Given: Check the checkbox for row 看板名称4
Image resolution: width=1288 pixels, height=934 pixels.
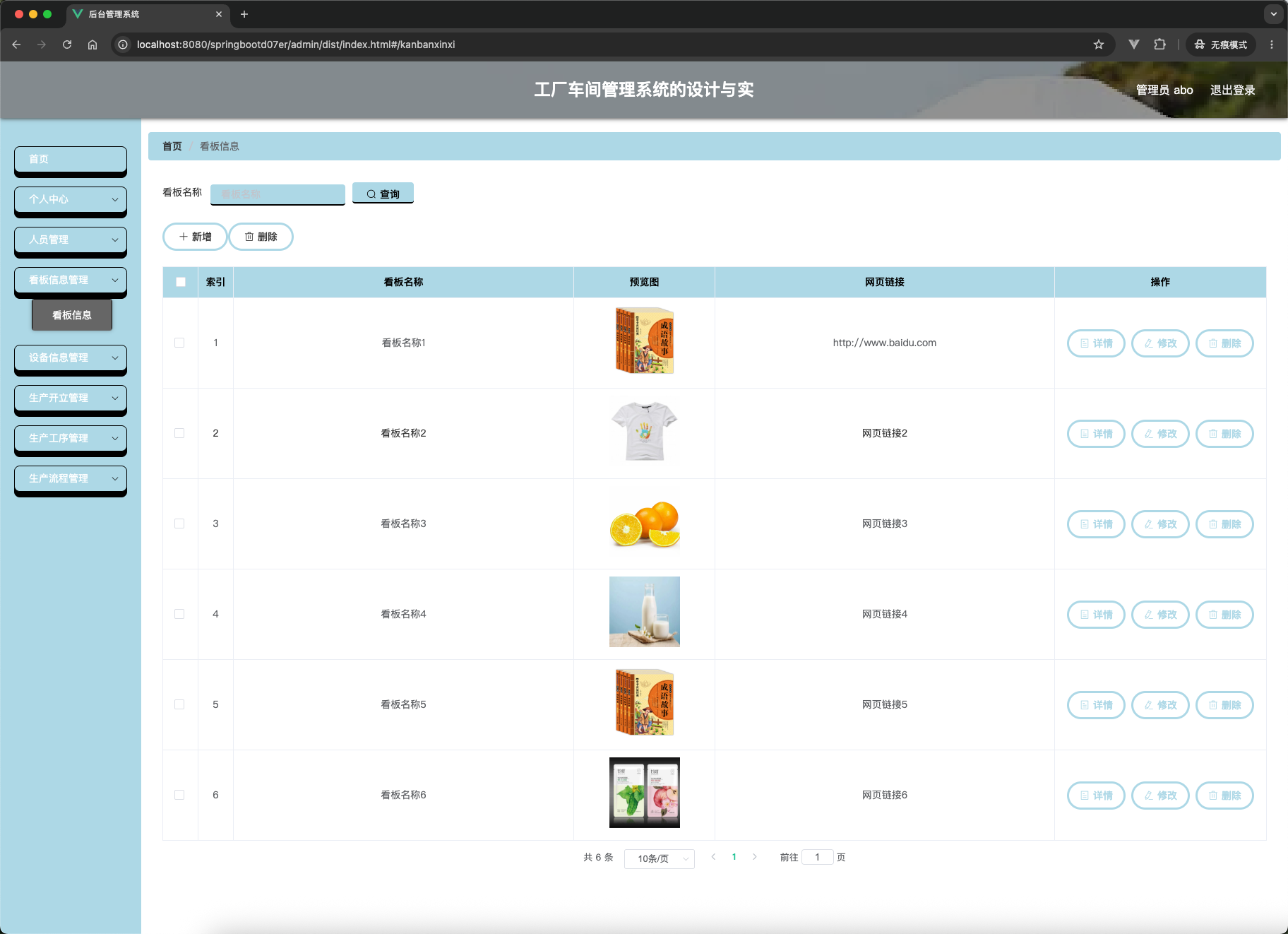Looking at the screenshot, I should point(179,614).
